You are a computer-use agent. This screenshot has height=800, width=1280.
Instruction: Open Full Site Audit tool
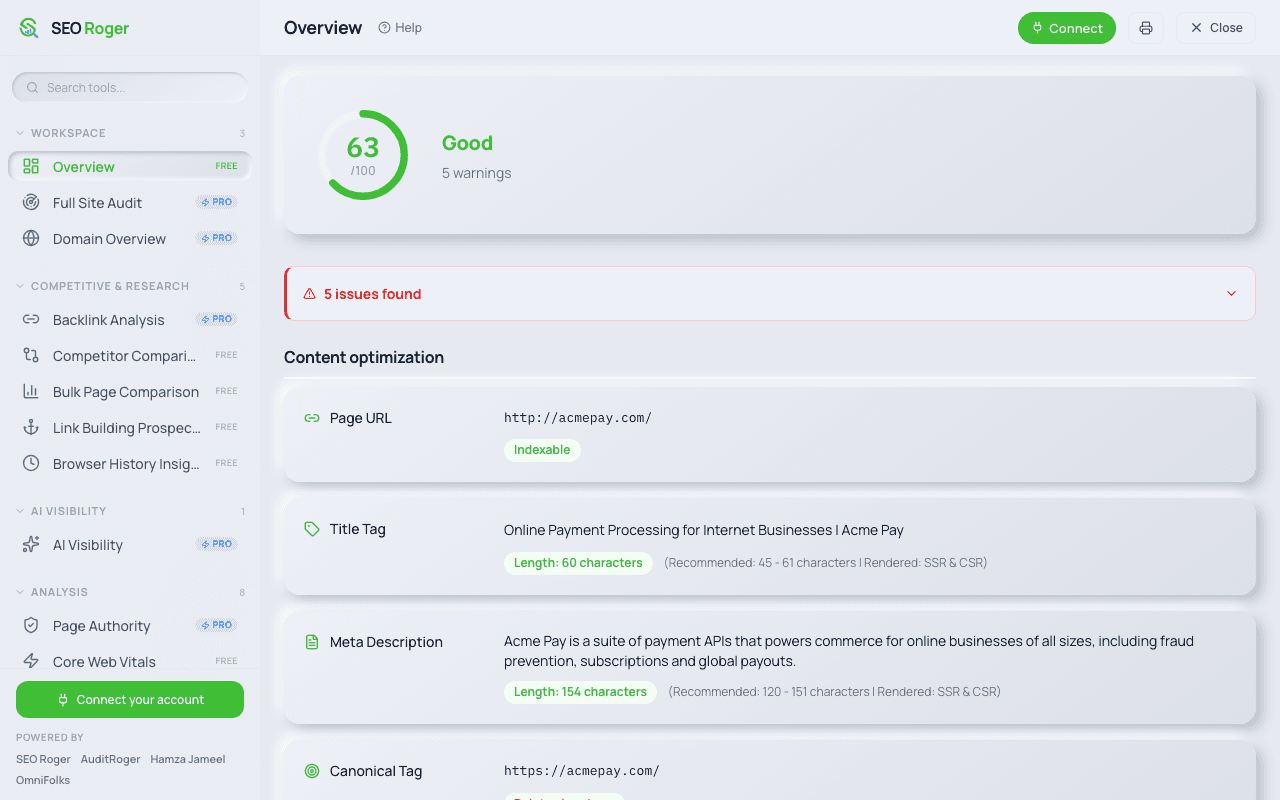[x=130, y=202]
